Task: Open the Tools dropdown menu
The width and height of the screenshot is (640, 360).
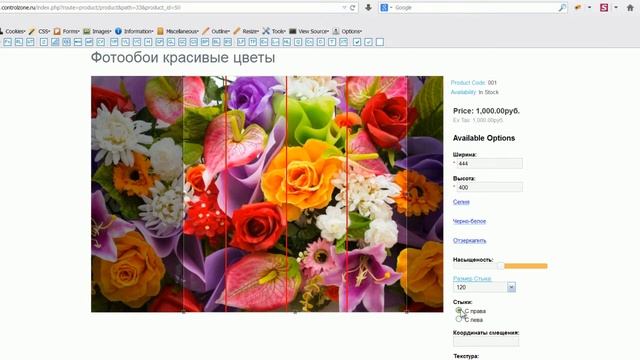Action: click(274, 31)
